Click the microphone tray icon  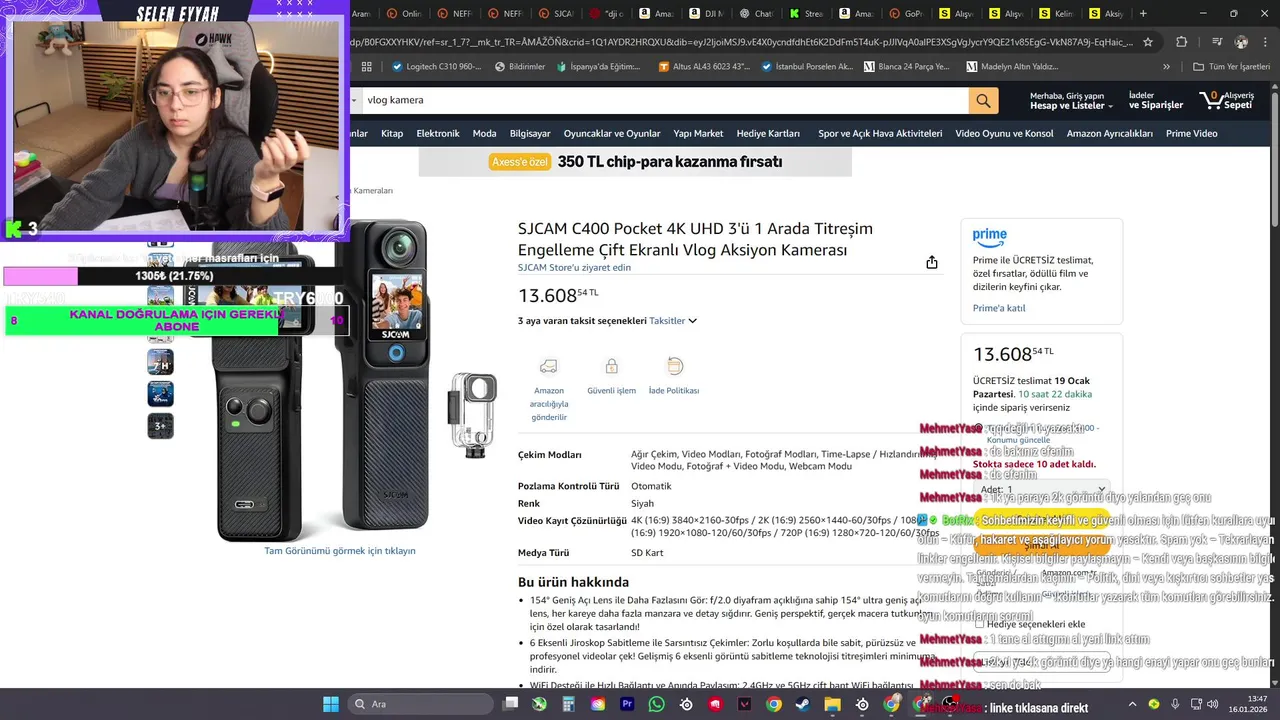pyautogui.click(x=1175, y=704)
